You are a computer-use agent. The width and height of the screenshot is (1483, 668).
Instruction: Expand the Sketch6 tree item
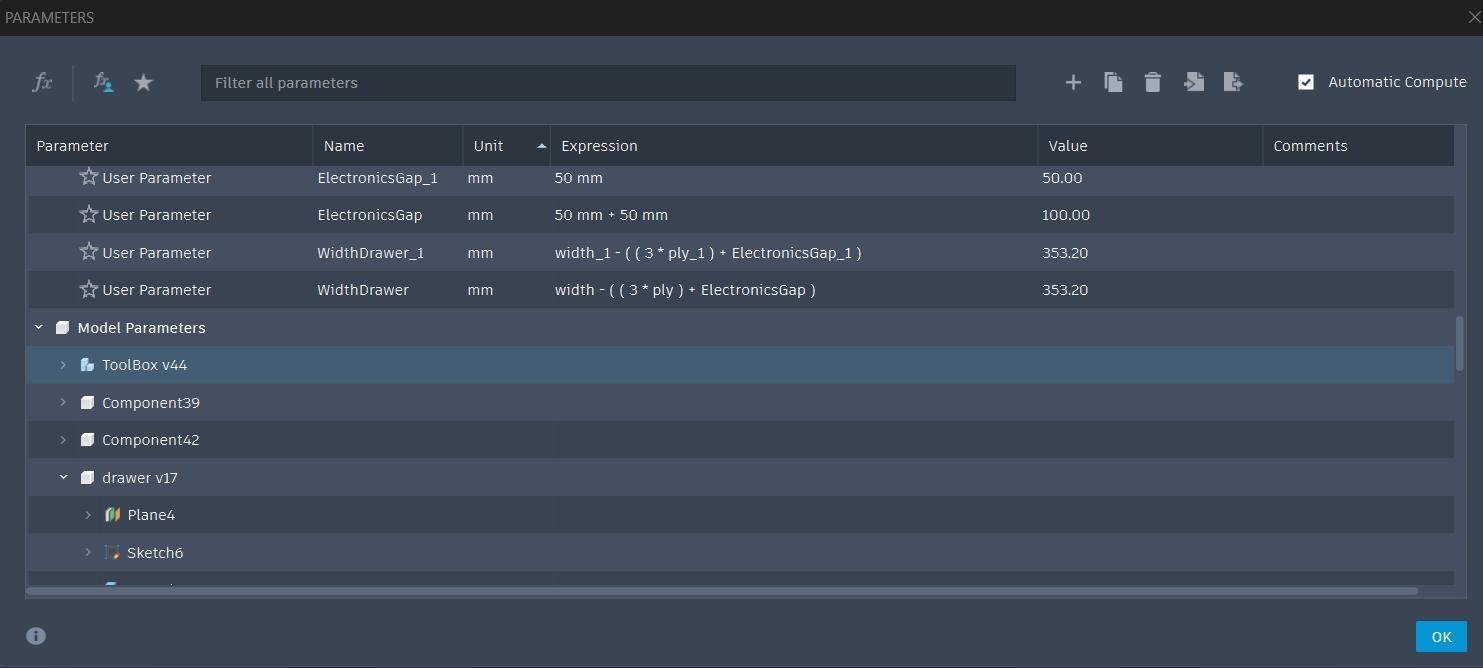click(88, 552)
